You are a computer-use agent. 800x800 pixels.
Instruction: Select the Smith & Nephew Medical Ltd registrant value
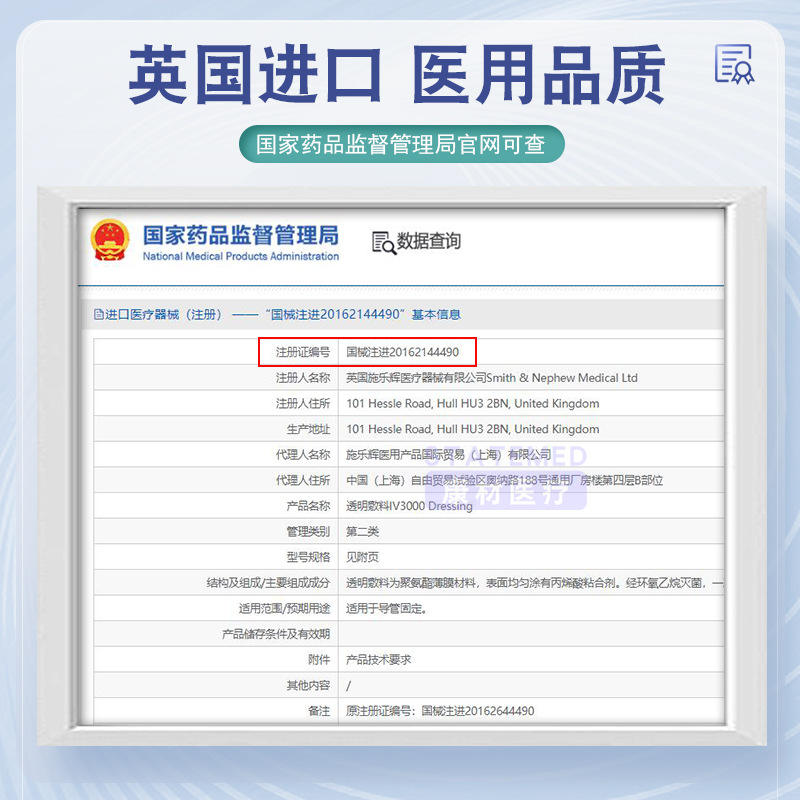coord(492,378)
